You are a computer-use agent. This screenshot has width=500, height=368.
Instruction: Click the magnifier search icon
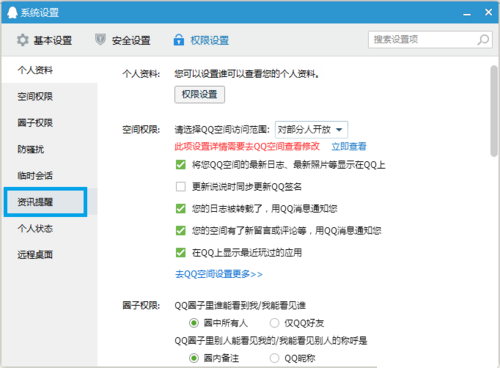483,40
